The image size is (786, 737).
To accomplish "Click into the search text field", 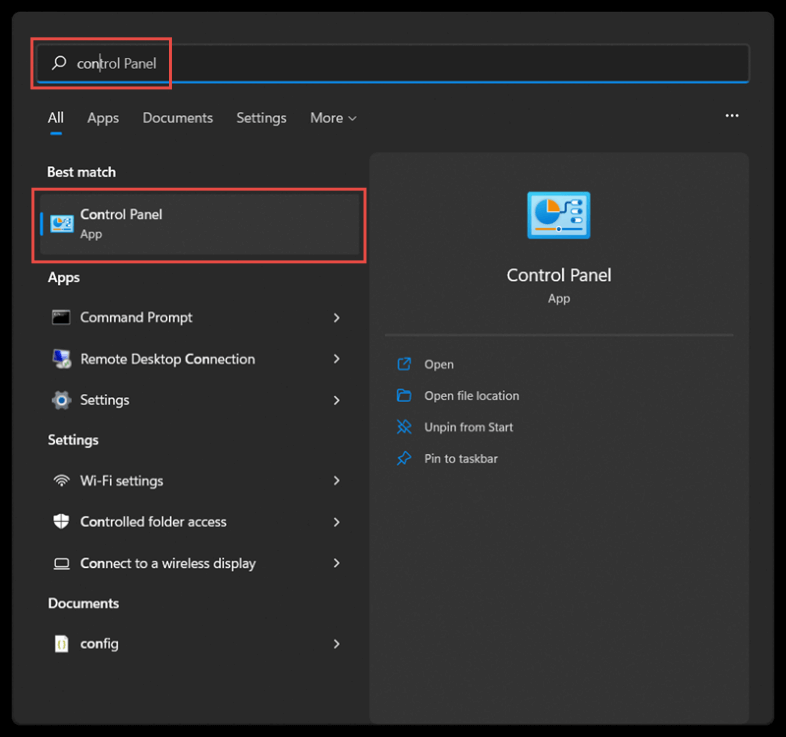I will [x=392, y=63].
